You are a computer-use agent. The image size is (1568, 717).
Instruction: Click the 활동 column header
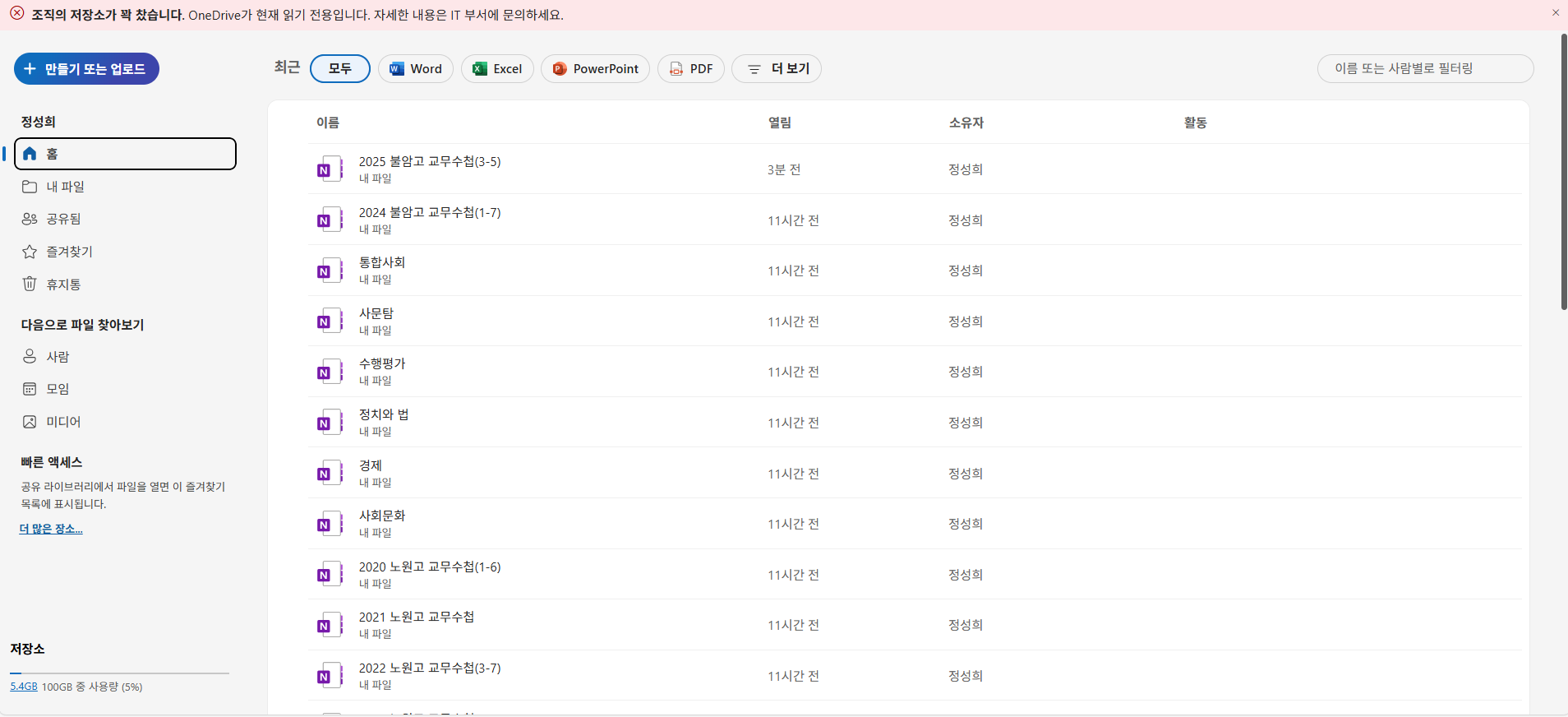[1196, 123]
